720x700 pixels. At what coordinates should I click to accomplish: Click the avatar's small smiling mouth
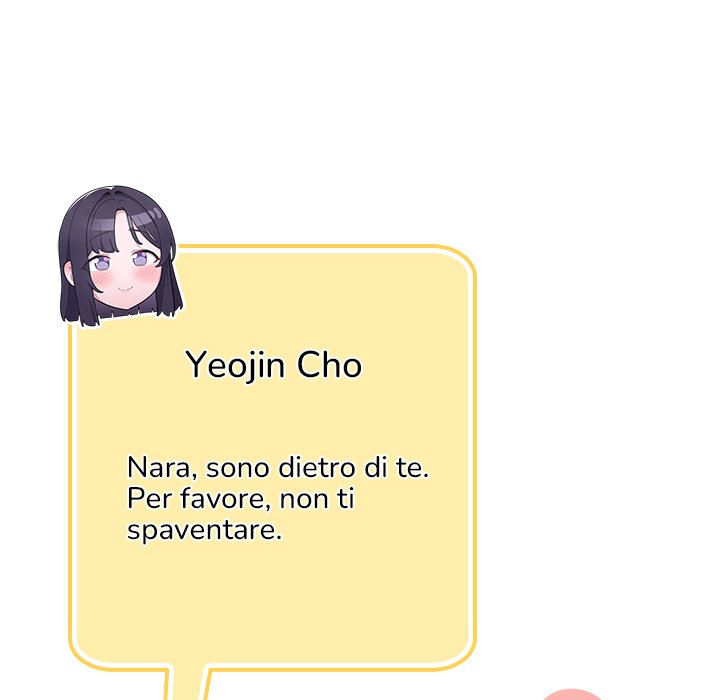point(124,289)
